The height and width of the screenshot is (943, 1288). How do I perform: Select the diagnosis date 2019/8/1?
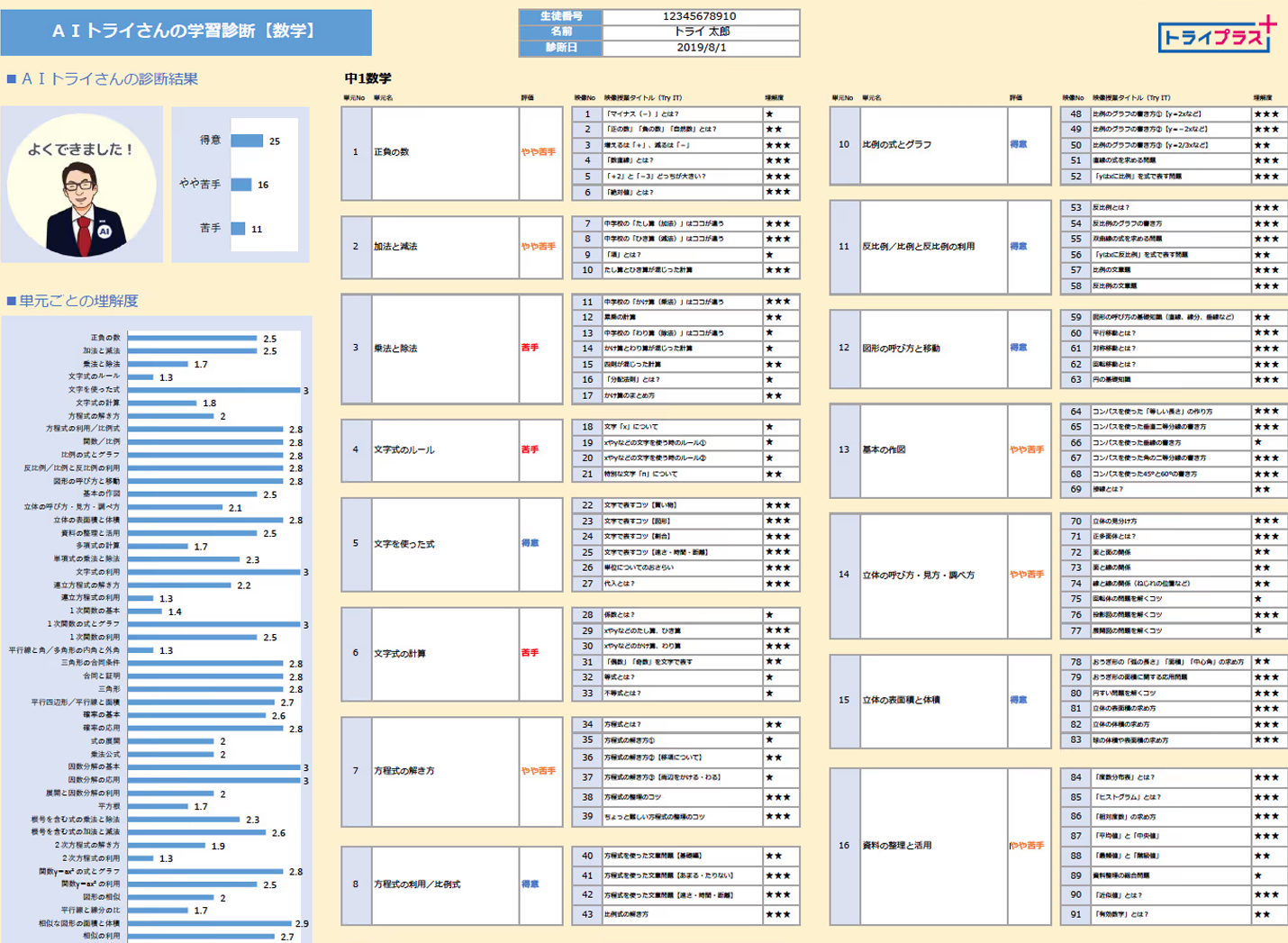701,48
